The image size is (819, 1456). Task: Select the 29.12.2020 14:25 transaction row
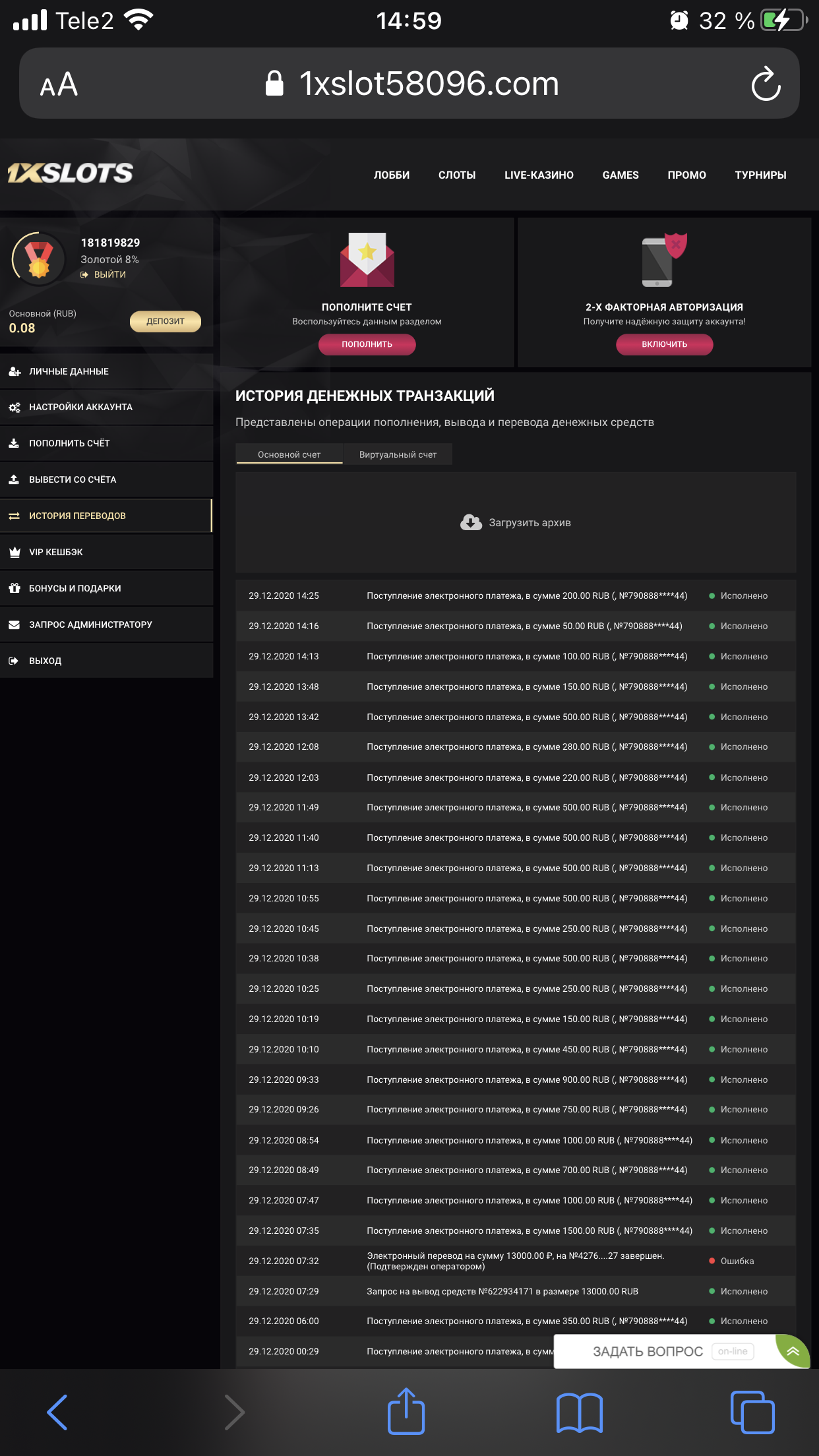(x=516, y=595)
